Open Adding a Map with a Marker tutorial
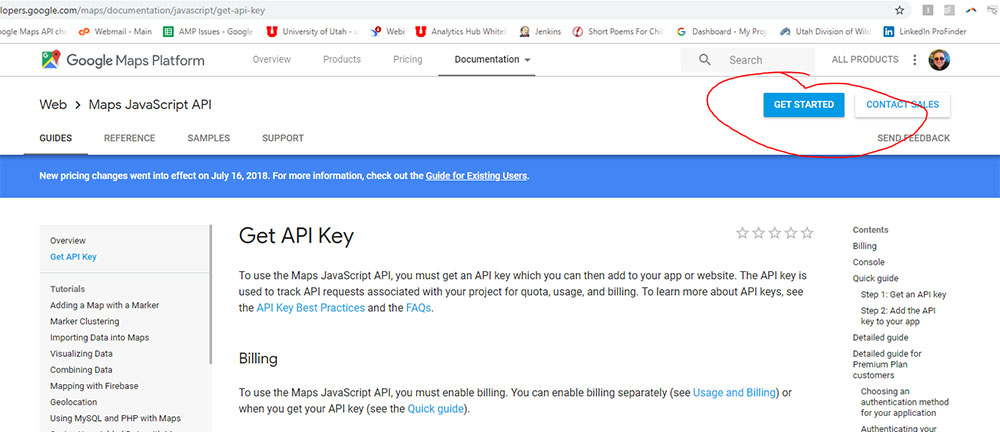The height and width of the screenshot is (432, 1000). click(x=105, y=305)
